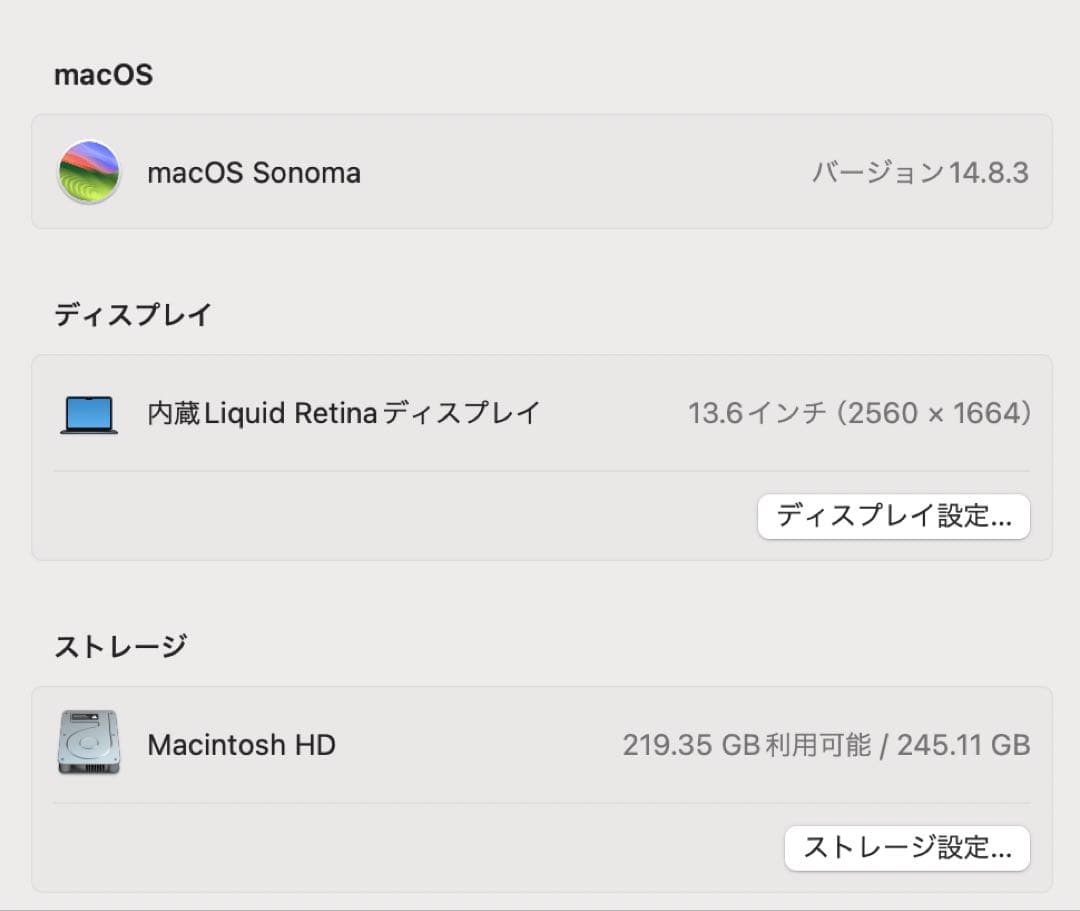Click the バージョン 14.8.3 version text

click(920, 172)
